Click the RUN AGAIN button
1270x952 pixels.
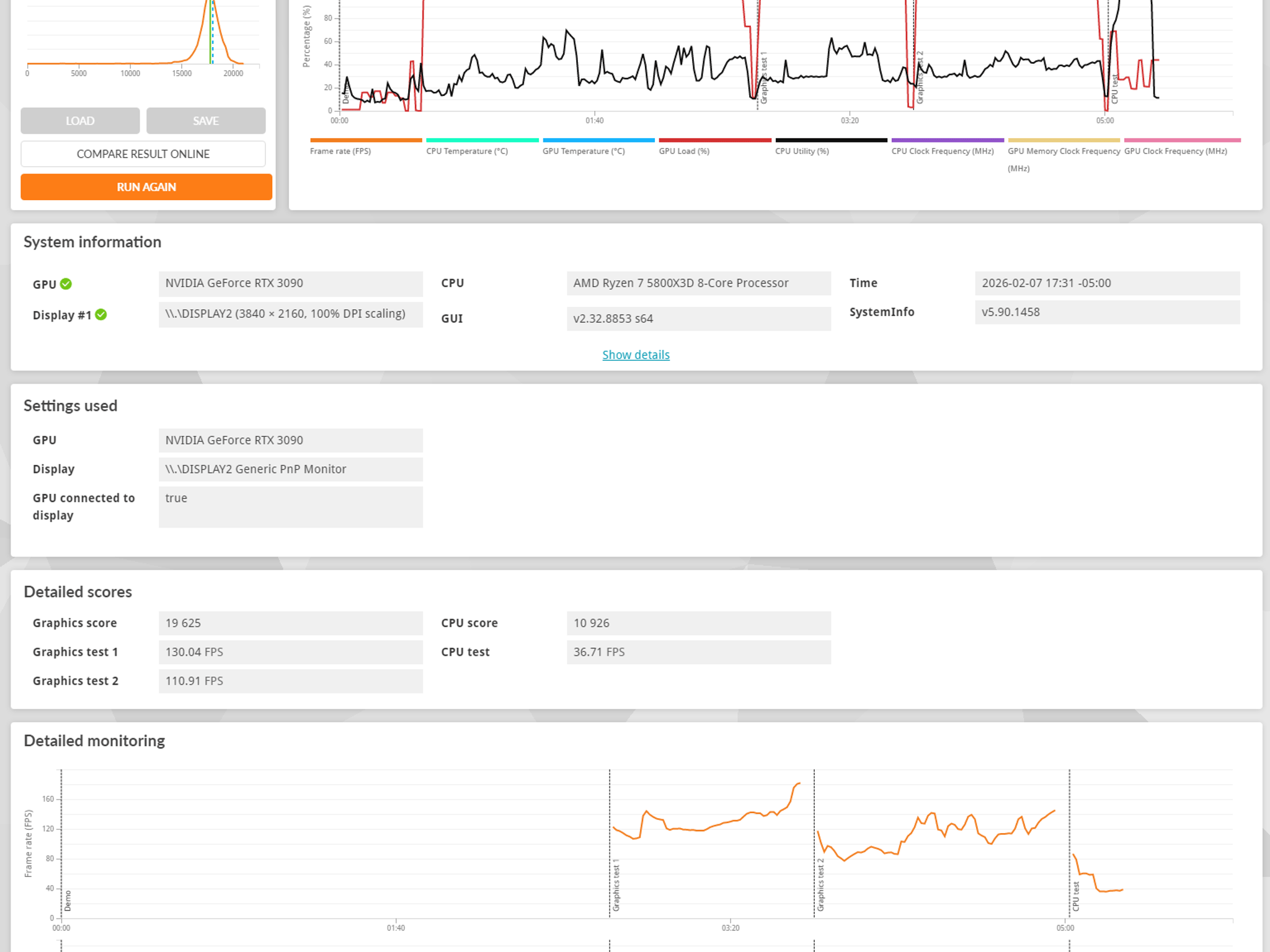(146, 187)
